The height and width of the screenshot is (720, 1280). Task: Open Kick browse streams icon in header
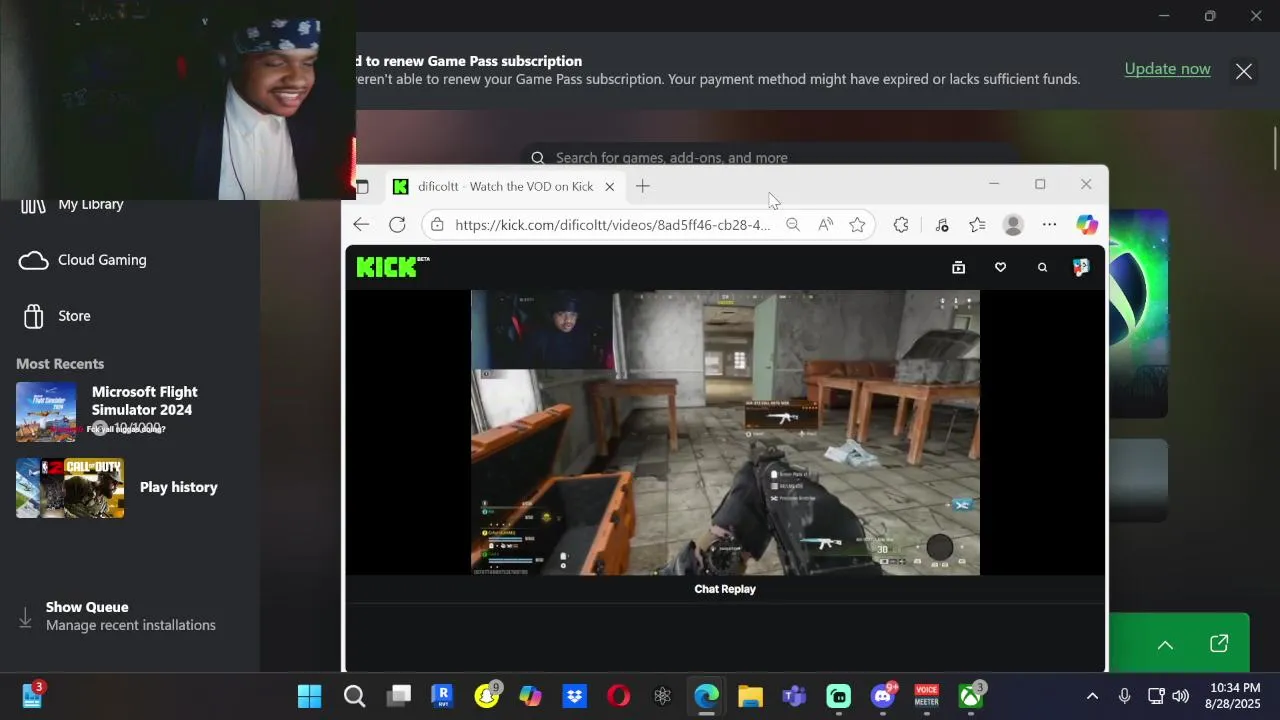(958, 267)
